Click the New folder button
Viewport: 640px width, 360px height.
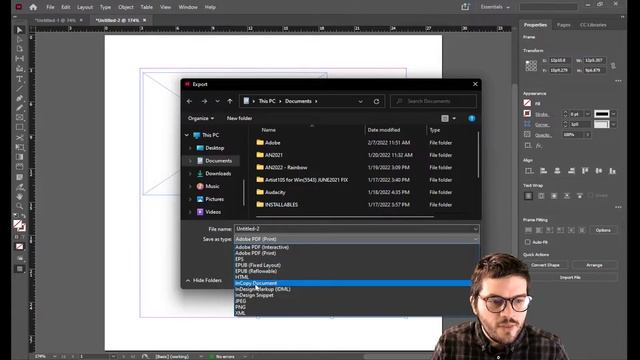(239, 118)
